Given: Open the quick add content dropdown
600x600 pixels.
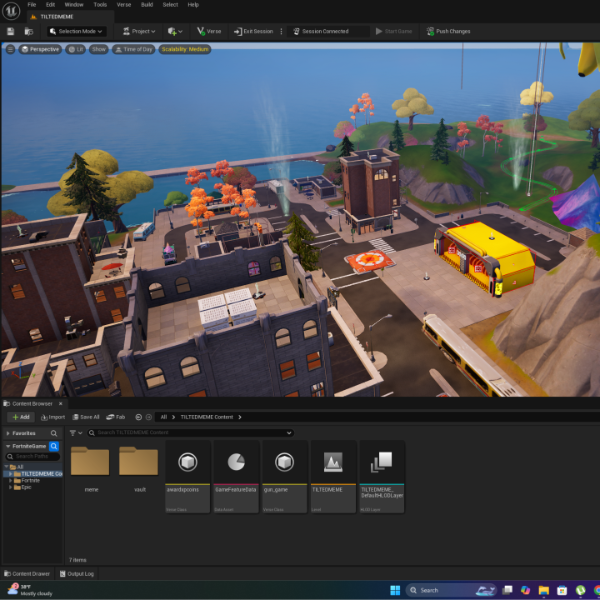Looking at the screenshot, I should 175,31.
